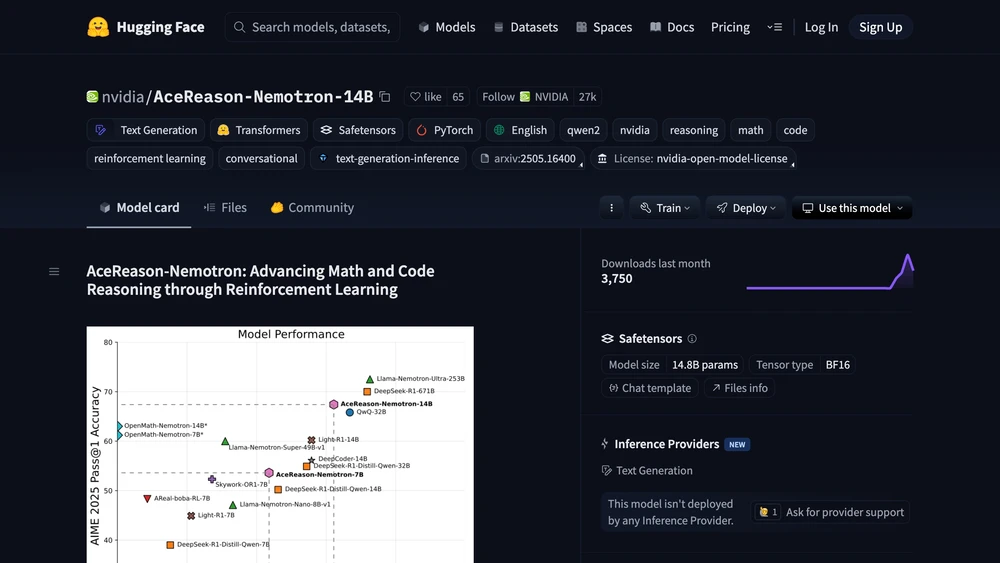This screenshot has height=563, width=1000.
Task: Click the Model Performance chart image
Action: click(280, 444)
